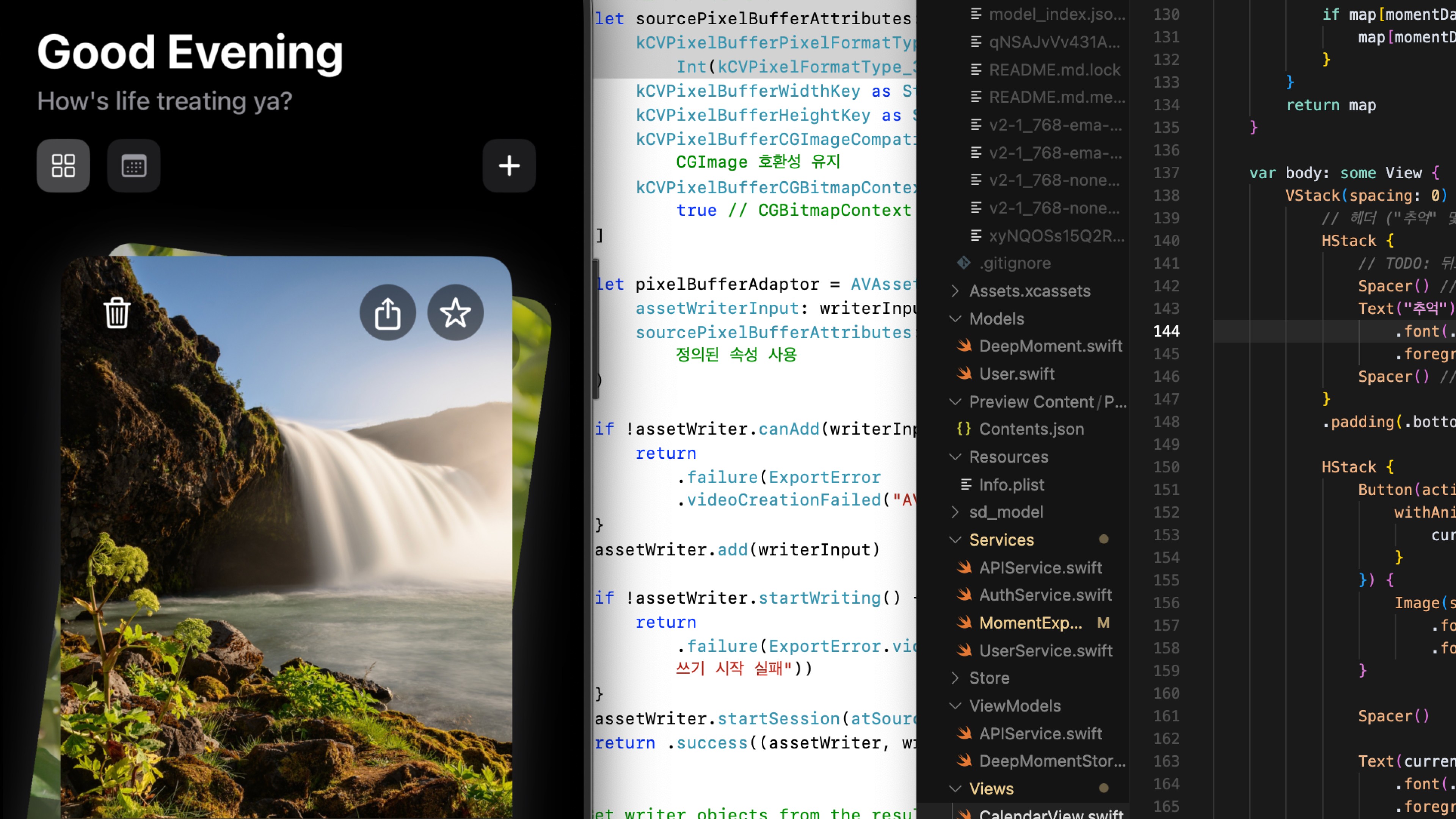Collapse the Views folder

(x=955, y=789)
